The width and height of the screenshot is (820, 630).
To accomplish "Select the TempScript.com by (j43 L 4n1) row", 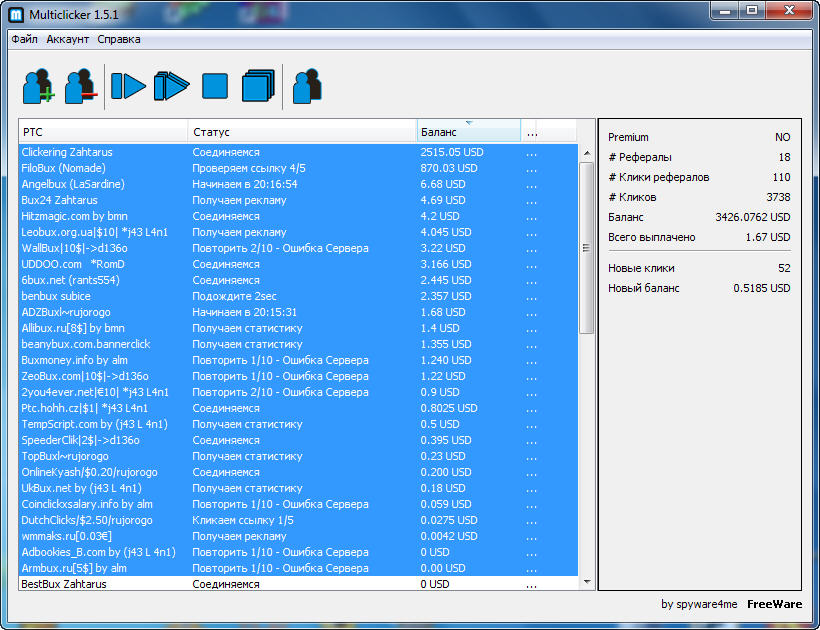I will (299, 424).
